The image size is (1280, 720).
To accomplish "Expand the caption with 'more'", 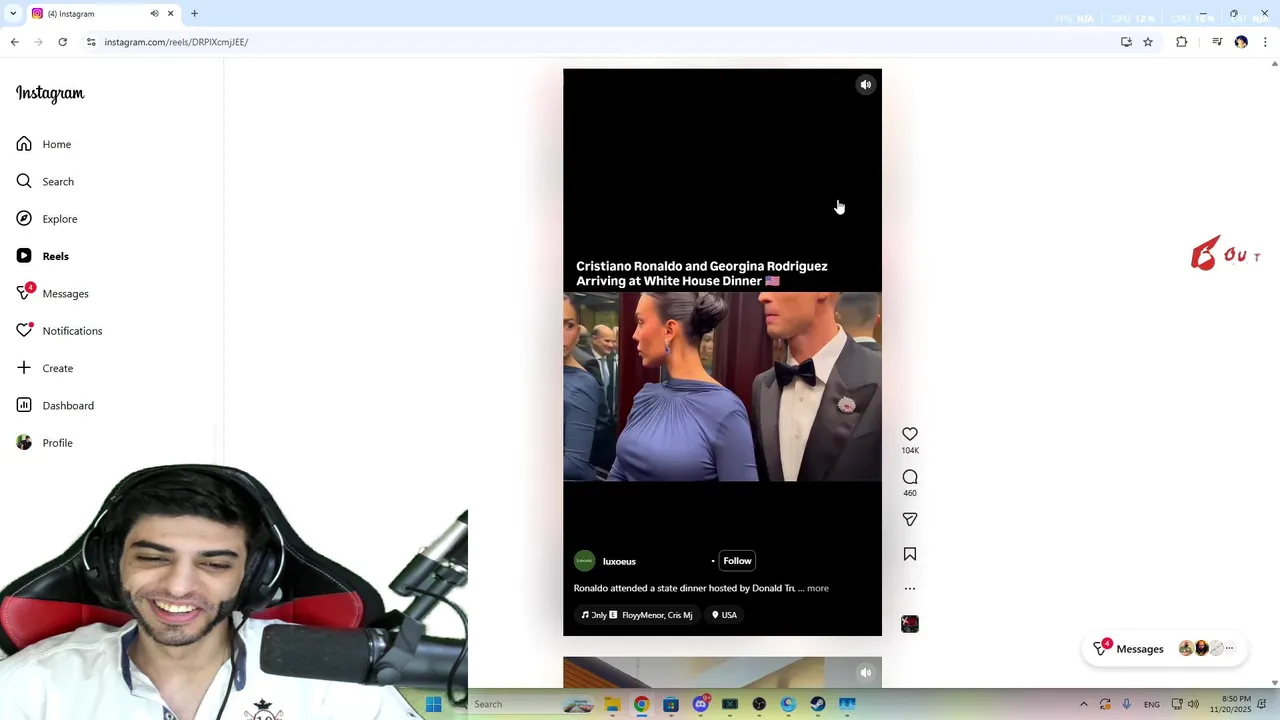I will (818, 588).
